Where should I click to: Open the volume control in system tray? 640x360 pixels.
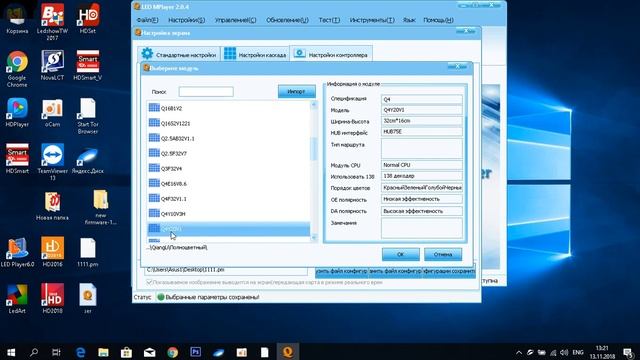pos(564,352)
